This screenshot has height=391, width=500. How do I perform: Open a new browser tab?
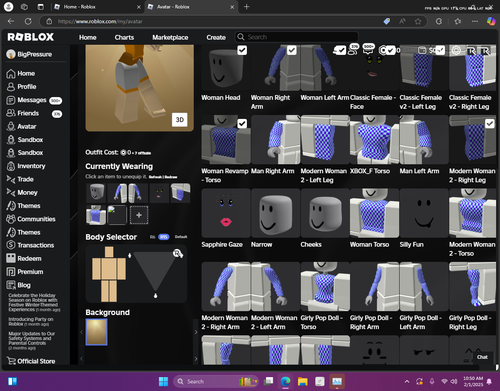[247, 7]
